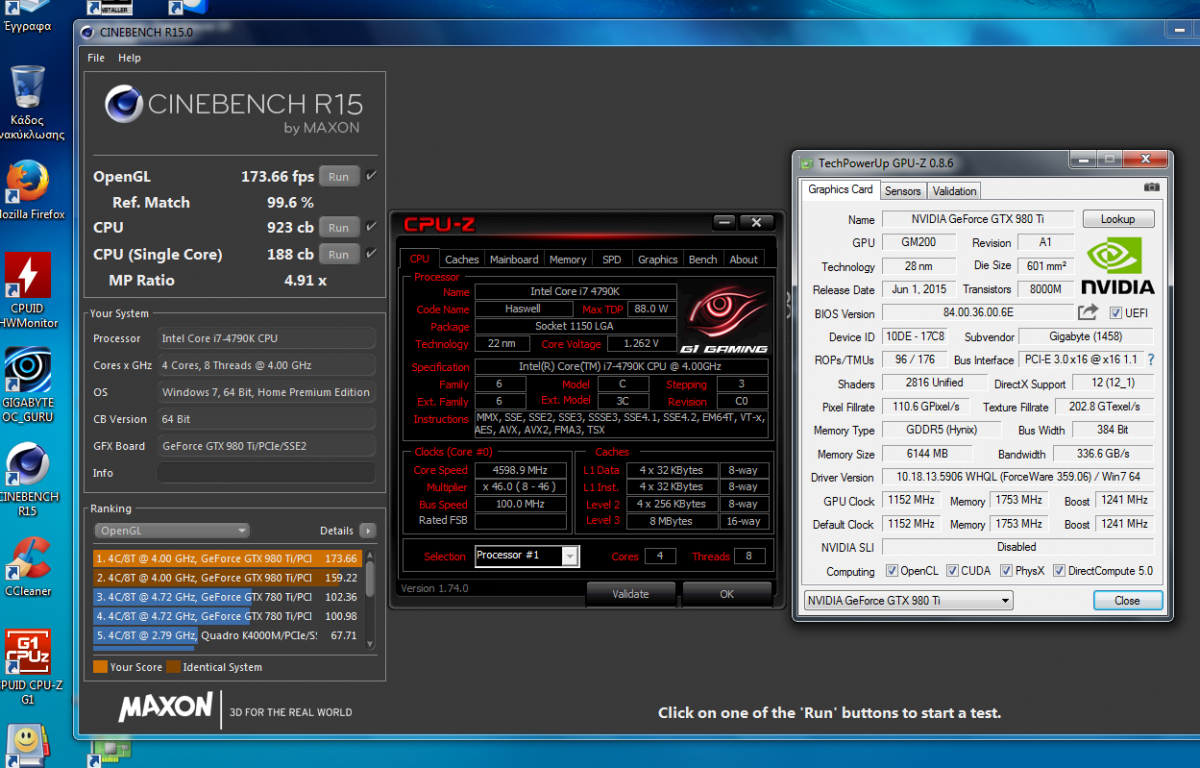Click the Memory Size value 6144 MB
Image resolution: width=1200 pixels, height=768 pixels.
(929, 454)
